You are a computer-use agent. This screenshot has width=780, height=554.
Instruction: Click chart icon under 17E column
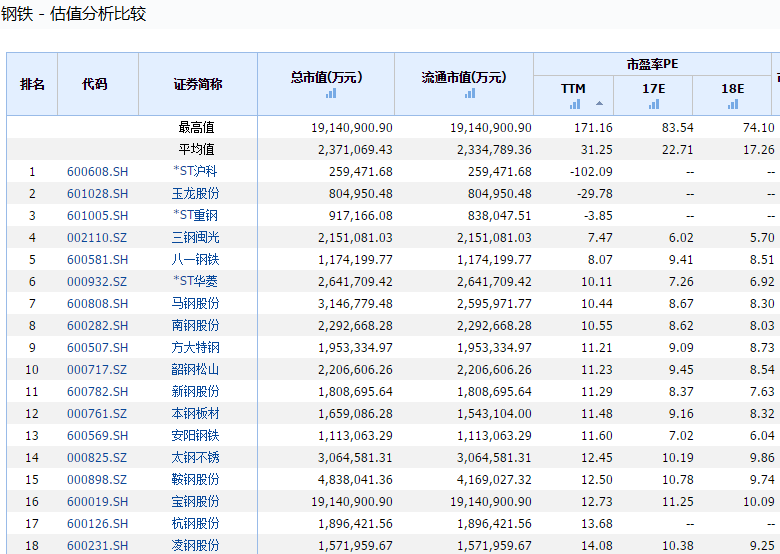pos(654,104)
